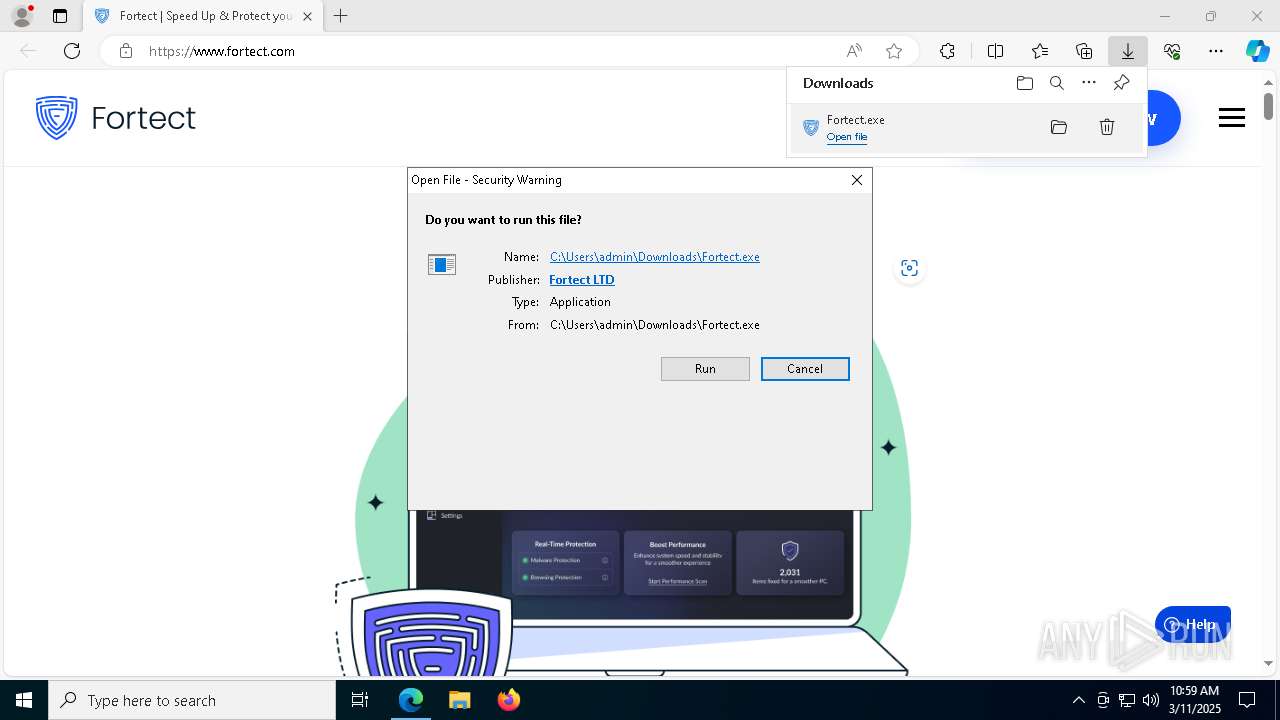The image size is (1280, 720).
Task: Open the notification center icon
Action: [1247, 700]
